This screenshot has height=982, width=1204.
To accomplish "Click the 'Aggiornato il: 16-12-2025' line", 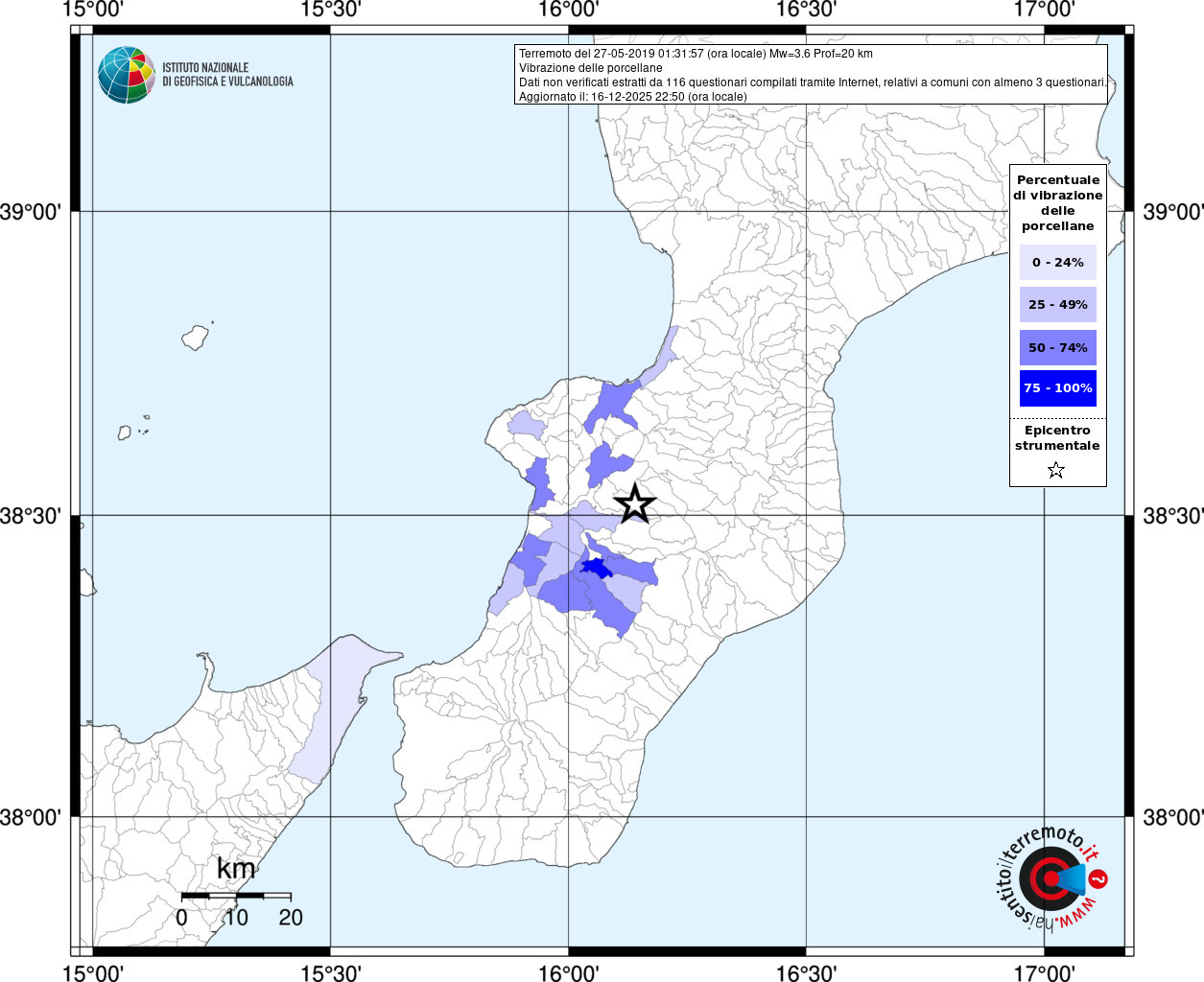I will pyautogui.click(x=633, y=97).
